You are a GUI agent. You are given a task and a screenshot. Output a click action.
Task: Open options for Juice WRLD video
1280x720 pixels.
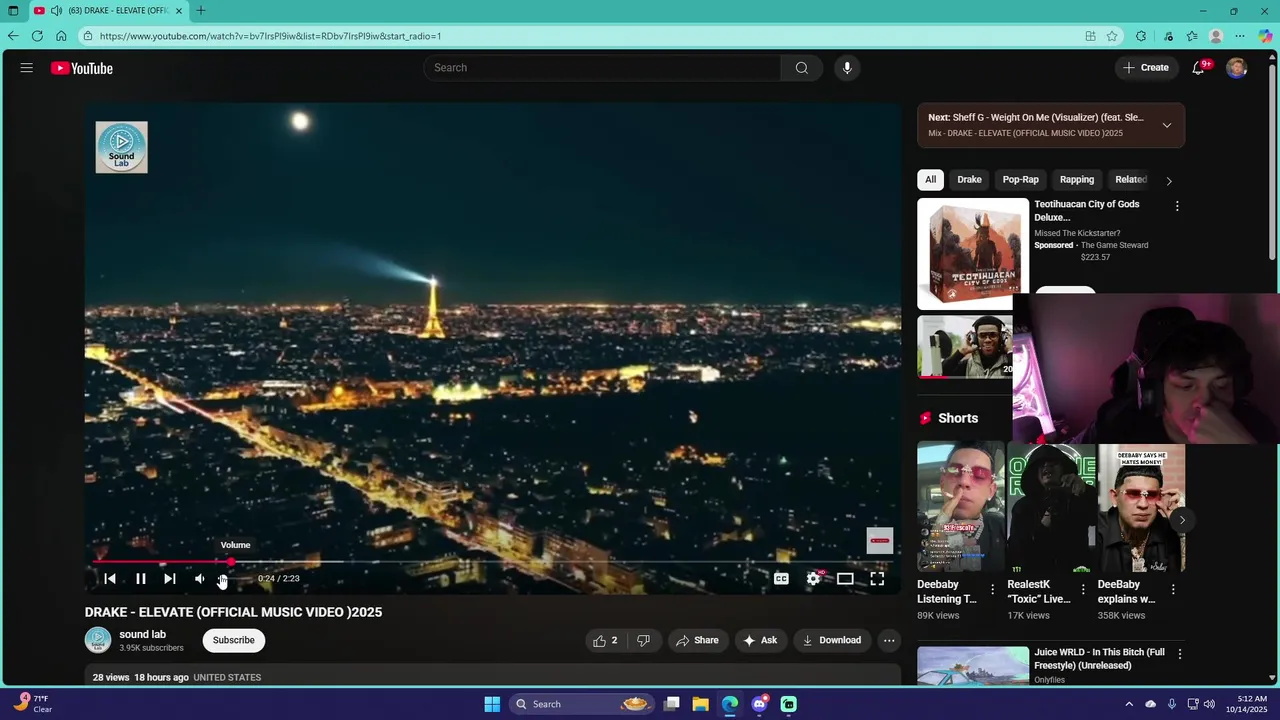(x=1180, y=654)
